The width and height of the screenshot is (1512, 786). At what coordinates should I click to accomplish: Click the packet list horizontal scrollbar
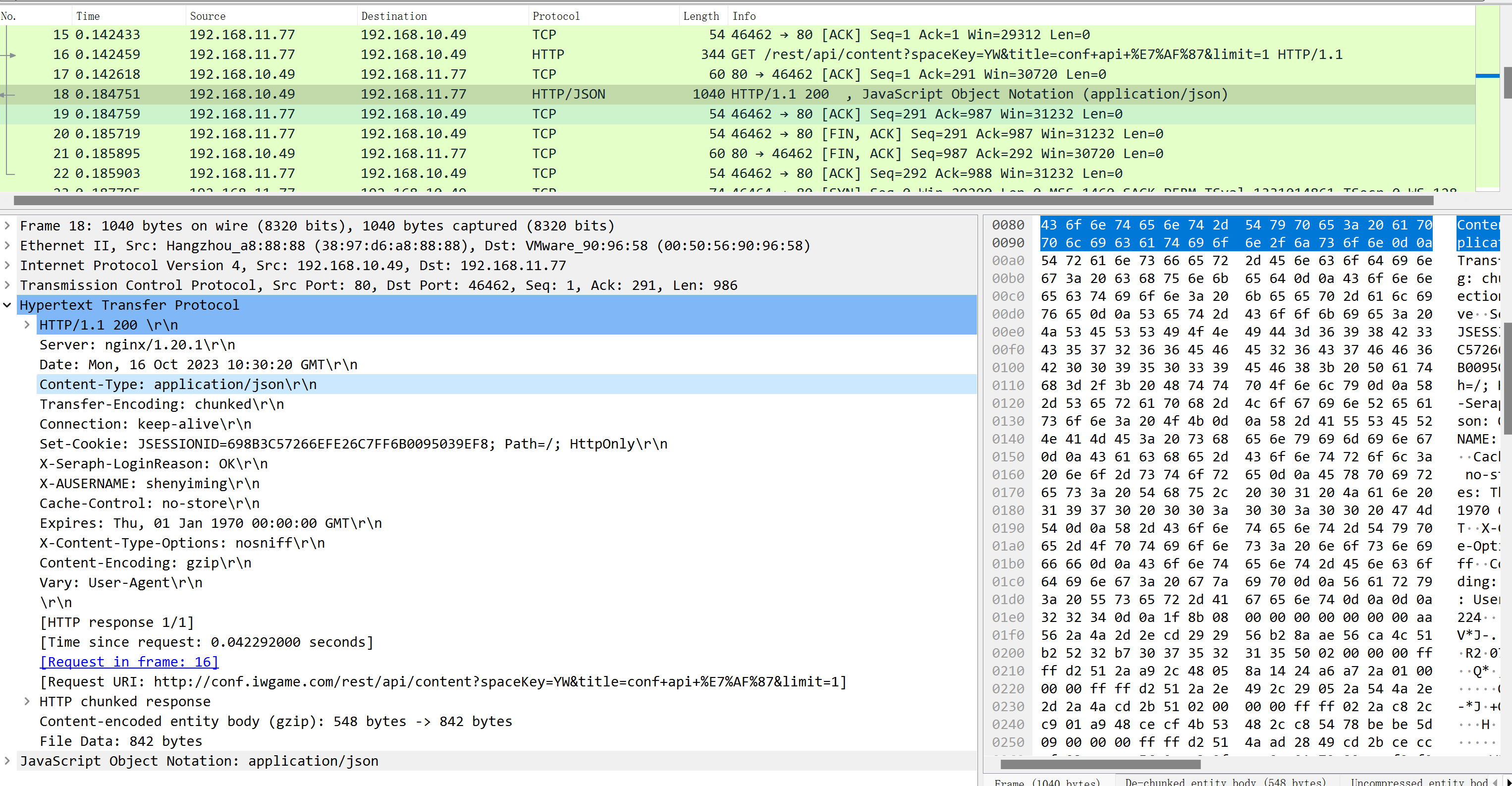[x=722, y=201]
